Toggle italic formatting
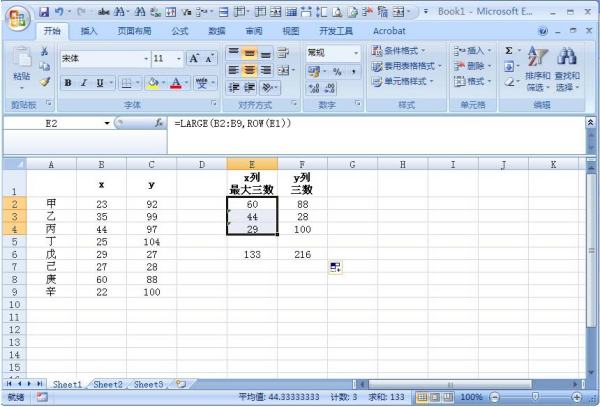 coord(83,83)
